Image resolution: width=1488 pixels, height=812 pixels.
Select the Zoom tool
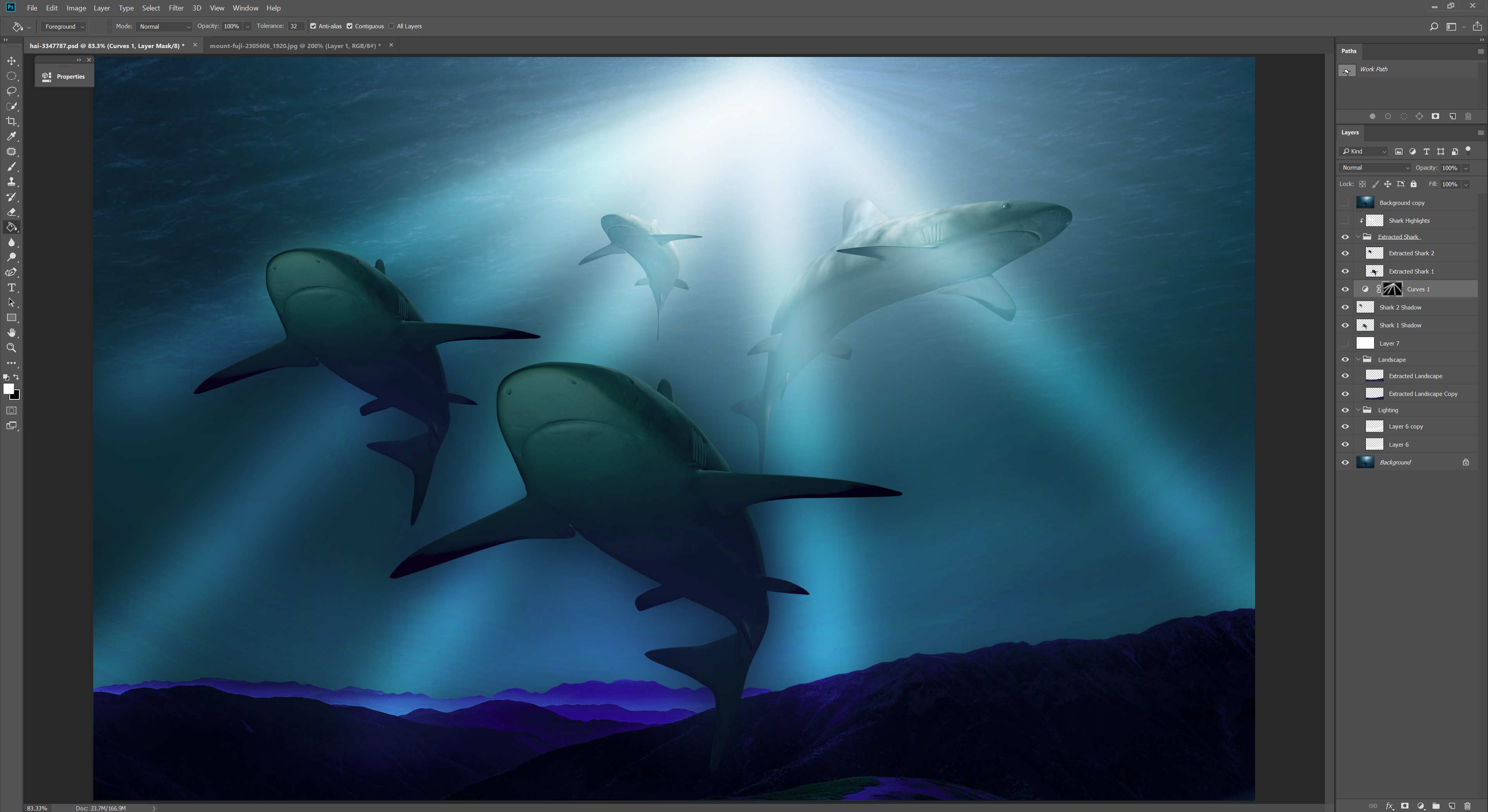click(x=12, y=348)
